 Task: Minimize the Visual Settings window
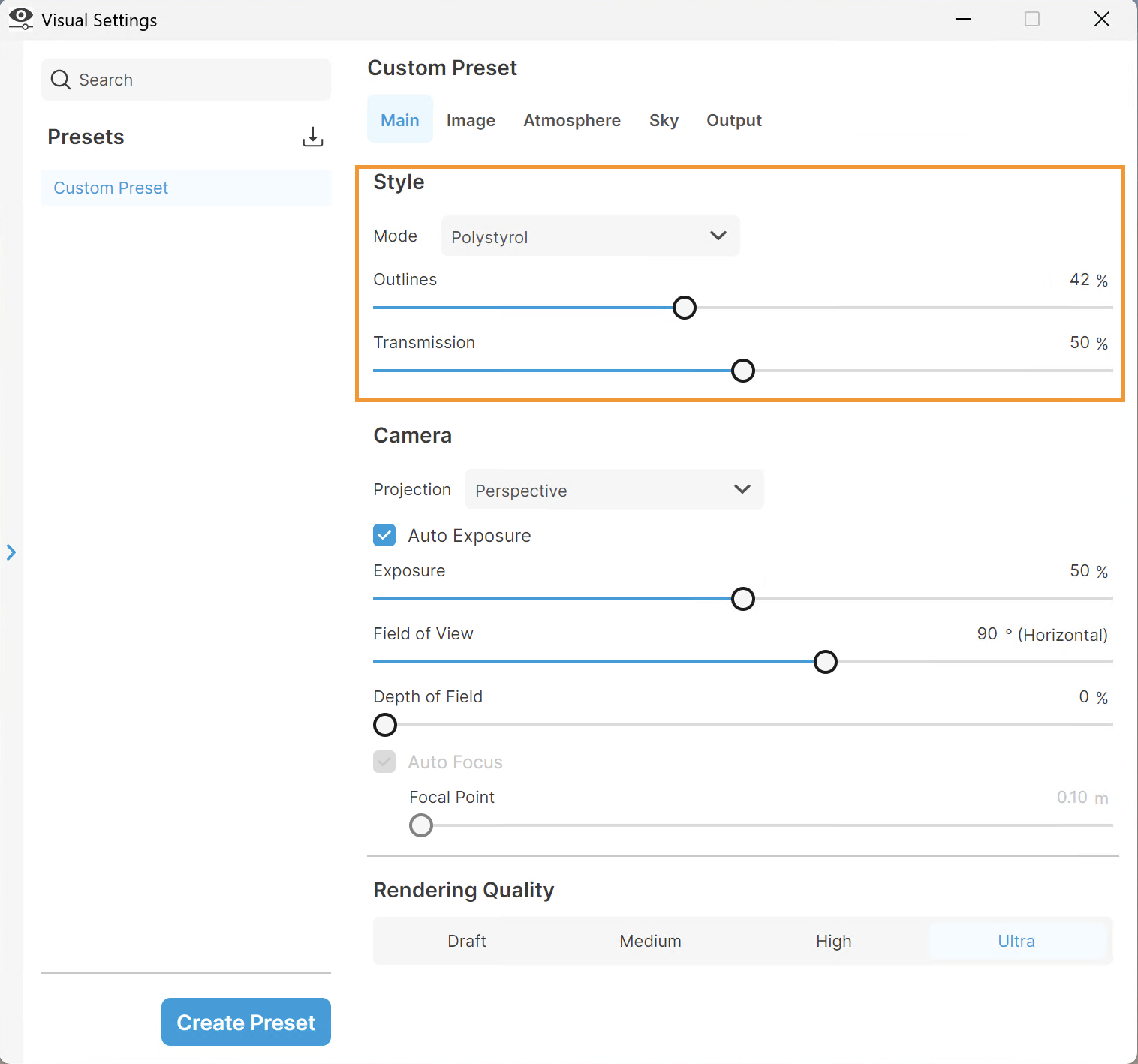tap(964, 19)
